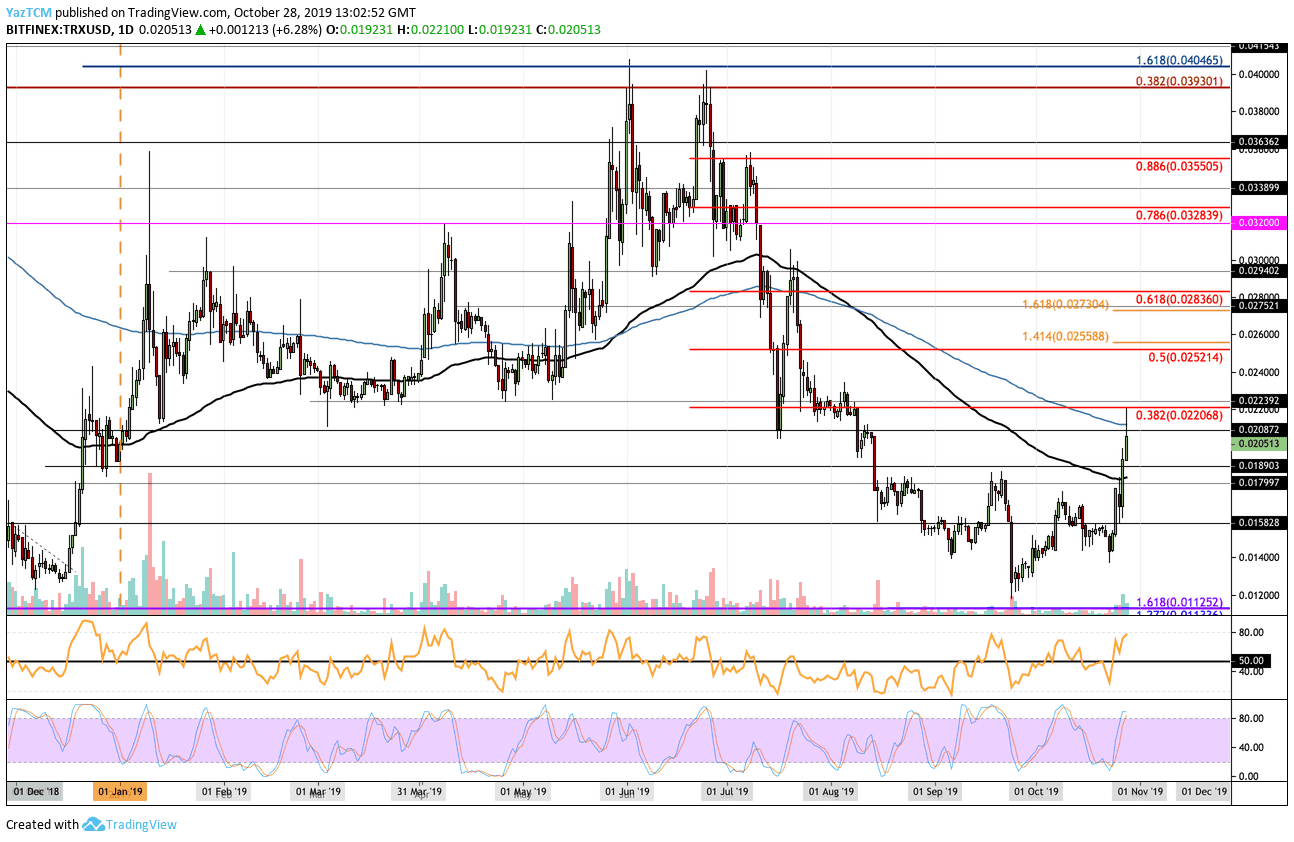Image resolution: width=1294 pixels, height=842 pixels.
Task: Click the 0.033899 price axis label
Action: pos(1259,187)
